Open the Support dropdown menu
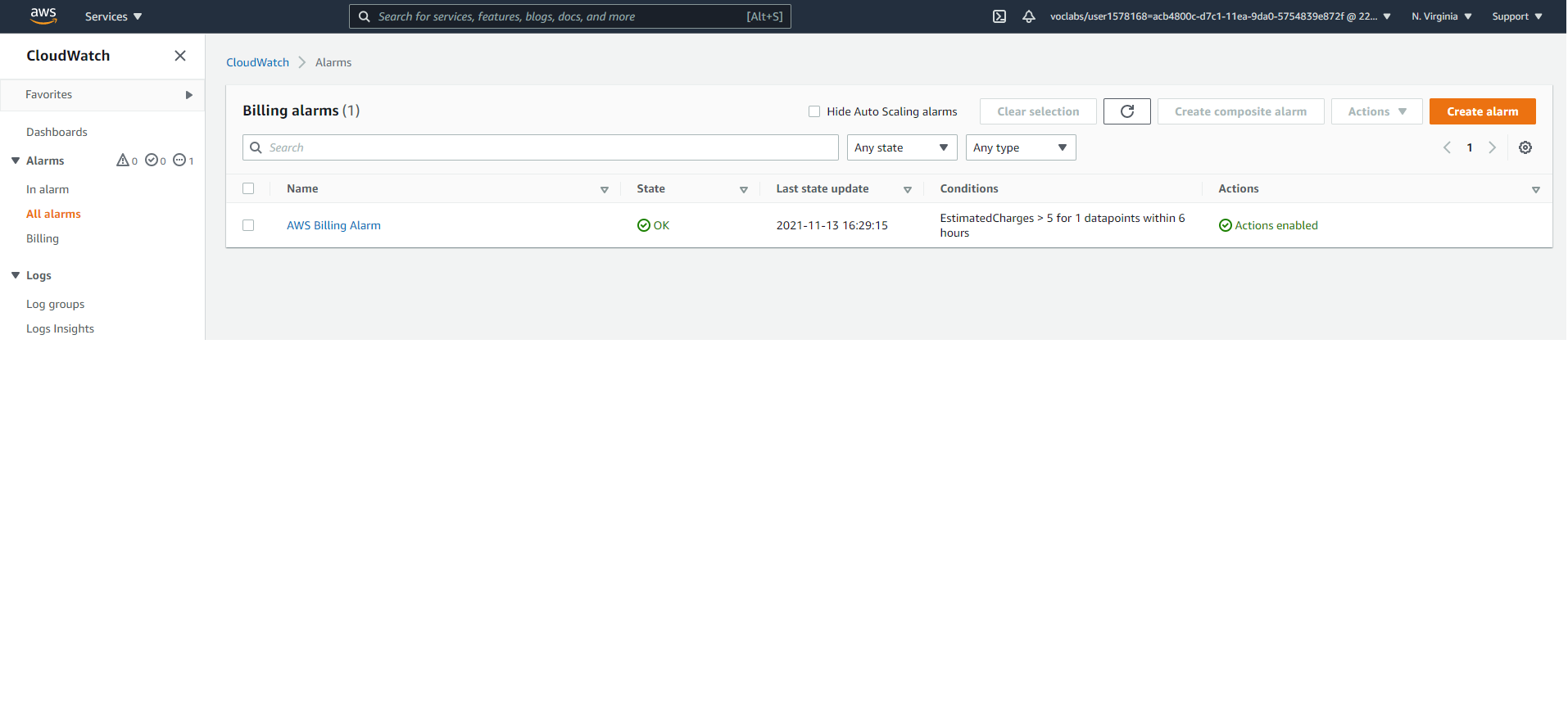Screen dimensions: 1568x715 (x=1517, y=16)
